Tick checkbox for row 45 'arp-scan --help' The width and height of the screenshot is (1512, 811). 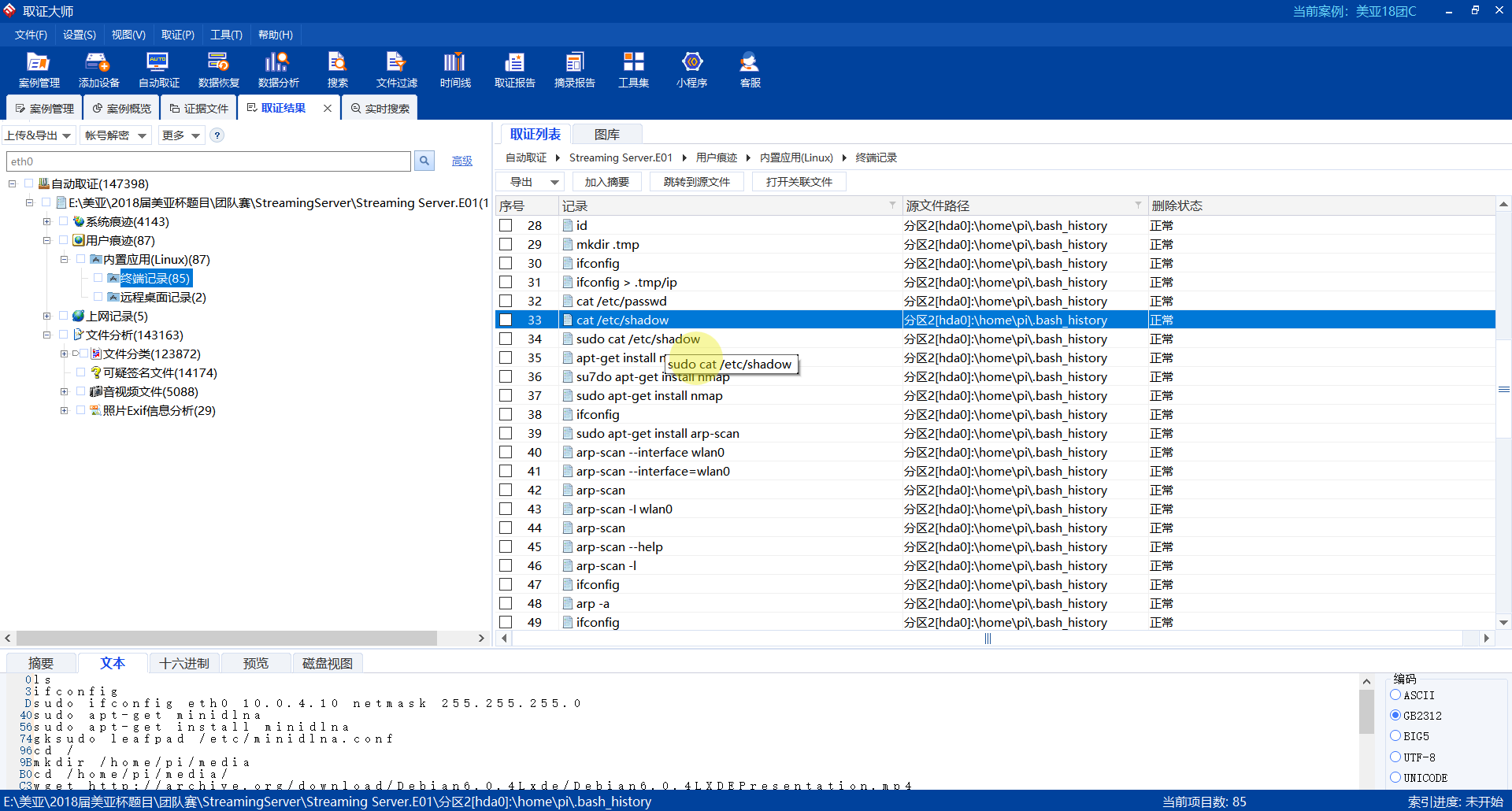pos(506,546)
